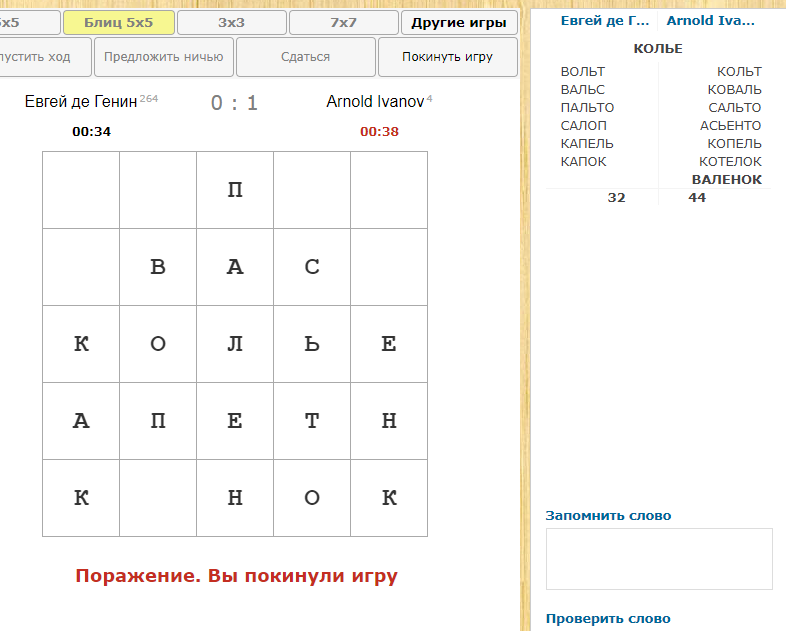This screenshot has width=786, height=631.
Task: Select the word КАПОК in the list
Action: [583, 162]
